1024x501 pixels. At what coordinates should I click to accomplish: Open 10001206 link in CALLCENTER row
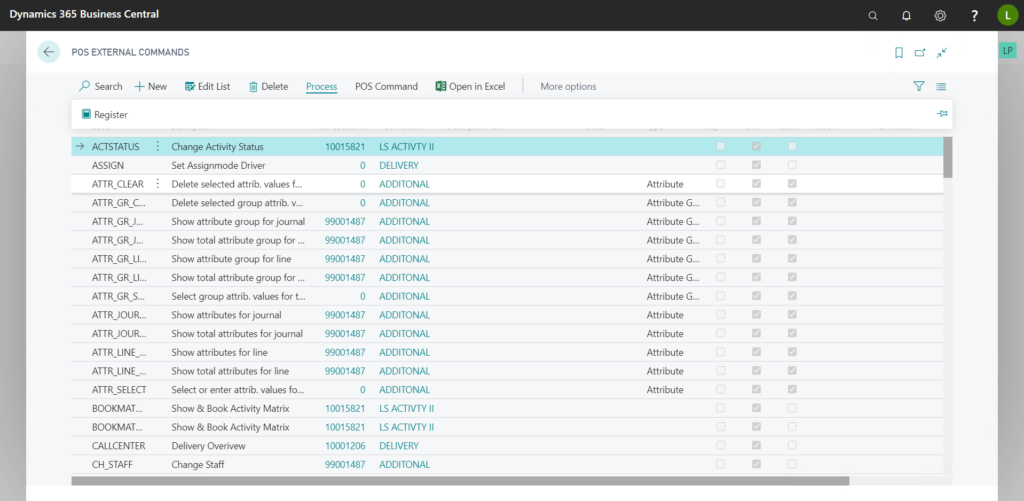[x=345, y=445]
